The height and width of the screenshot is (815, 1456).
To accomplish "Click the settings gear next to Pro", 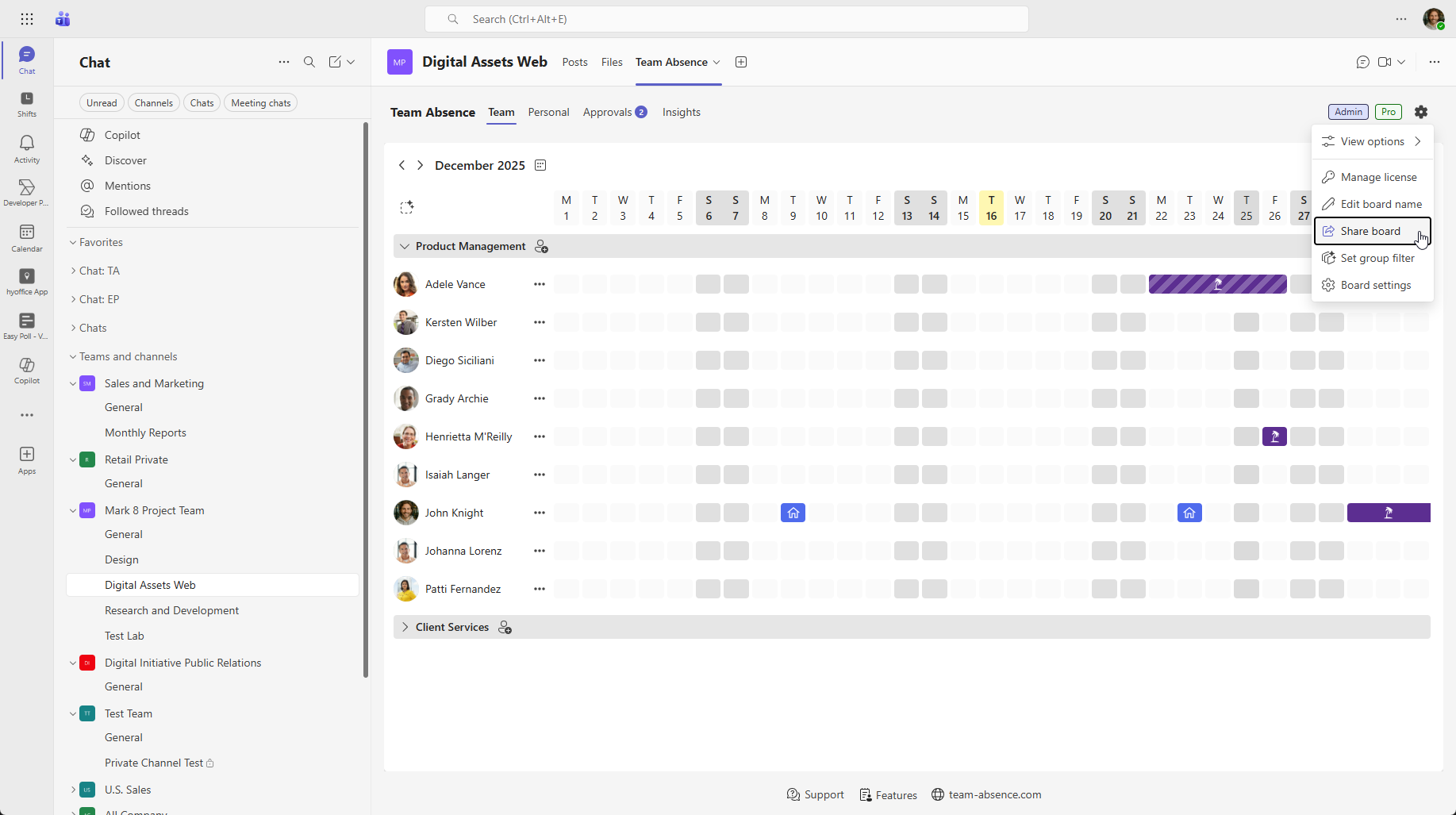I will tap(1421, 112).
